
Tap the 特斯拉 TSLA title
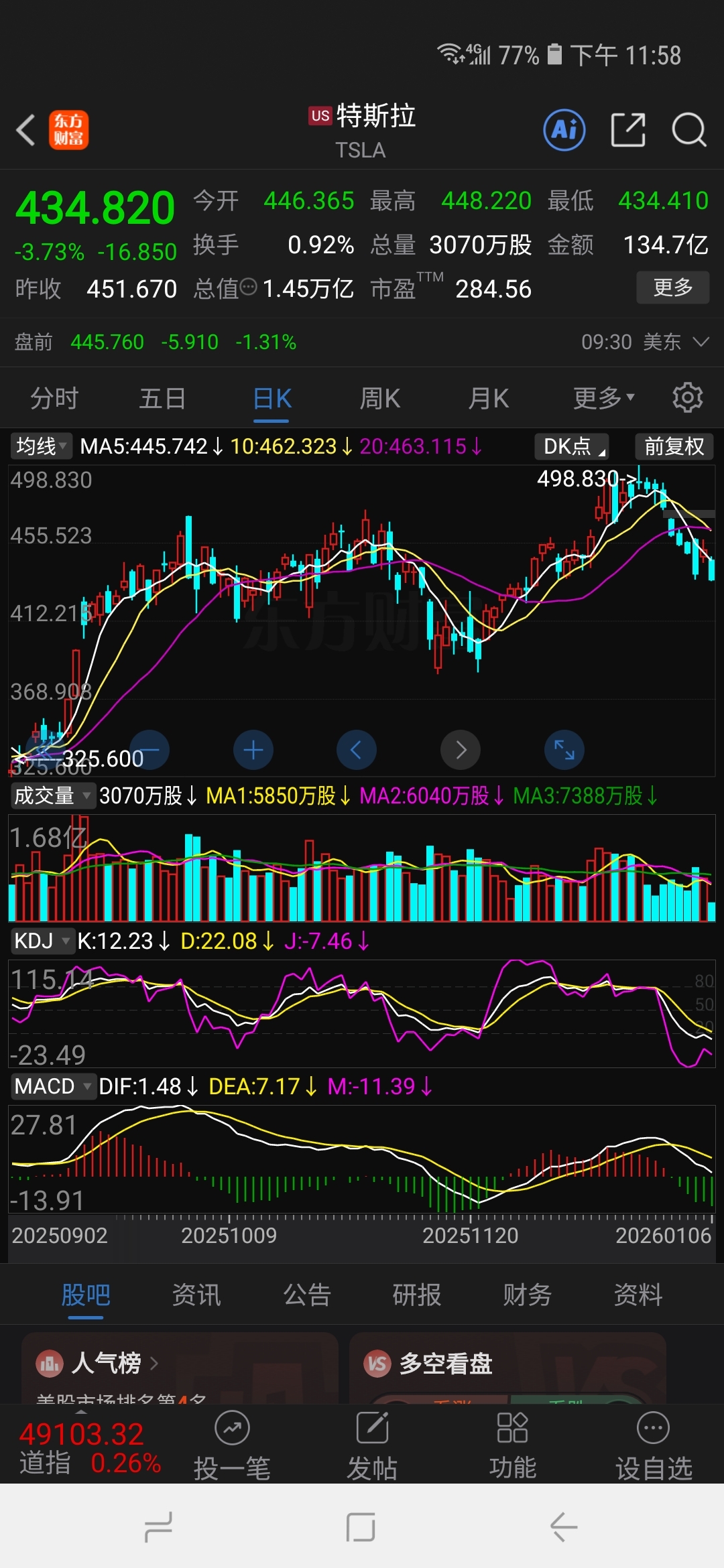pyautogui.click(x=363, y=131)
